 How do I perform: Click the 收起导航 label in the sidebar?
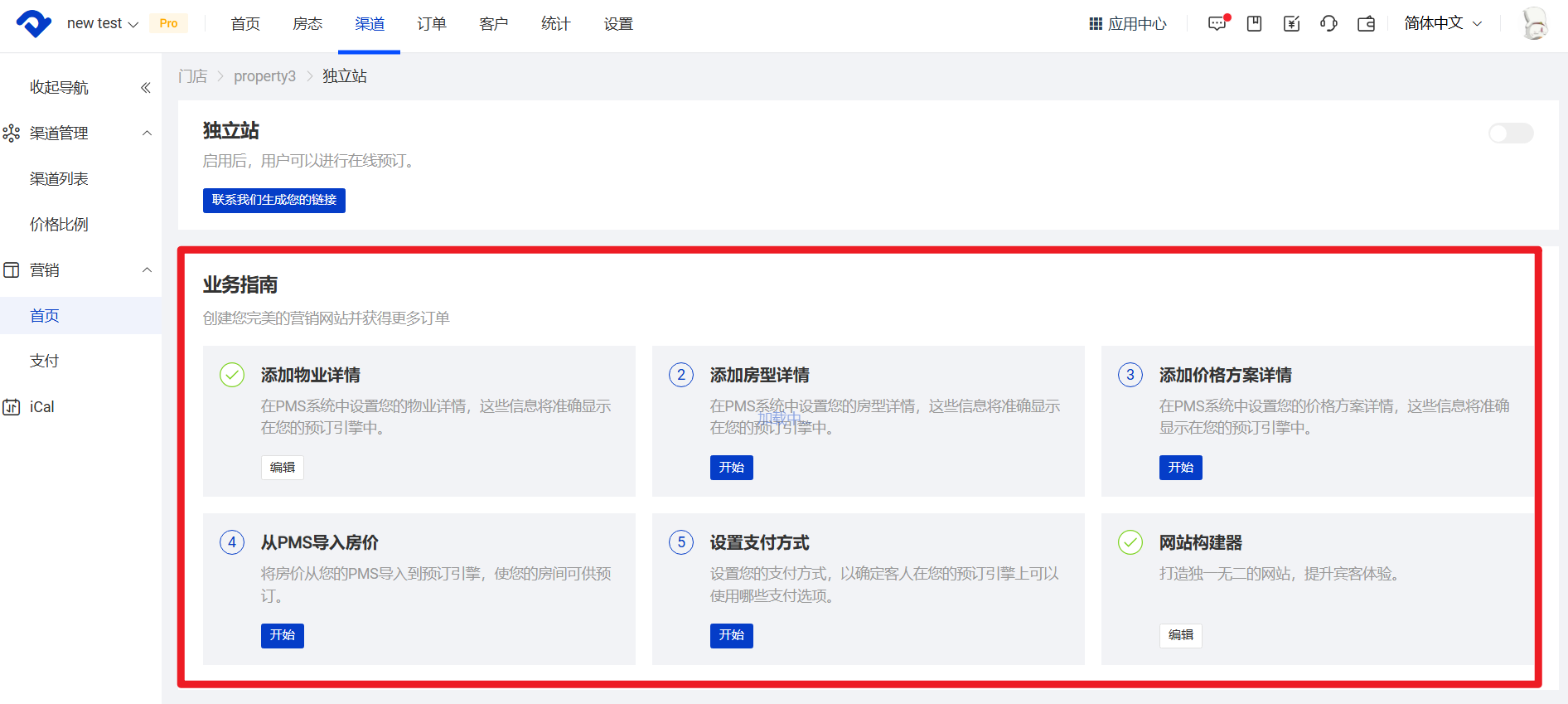point(59,88)
